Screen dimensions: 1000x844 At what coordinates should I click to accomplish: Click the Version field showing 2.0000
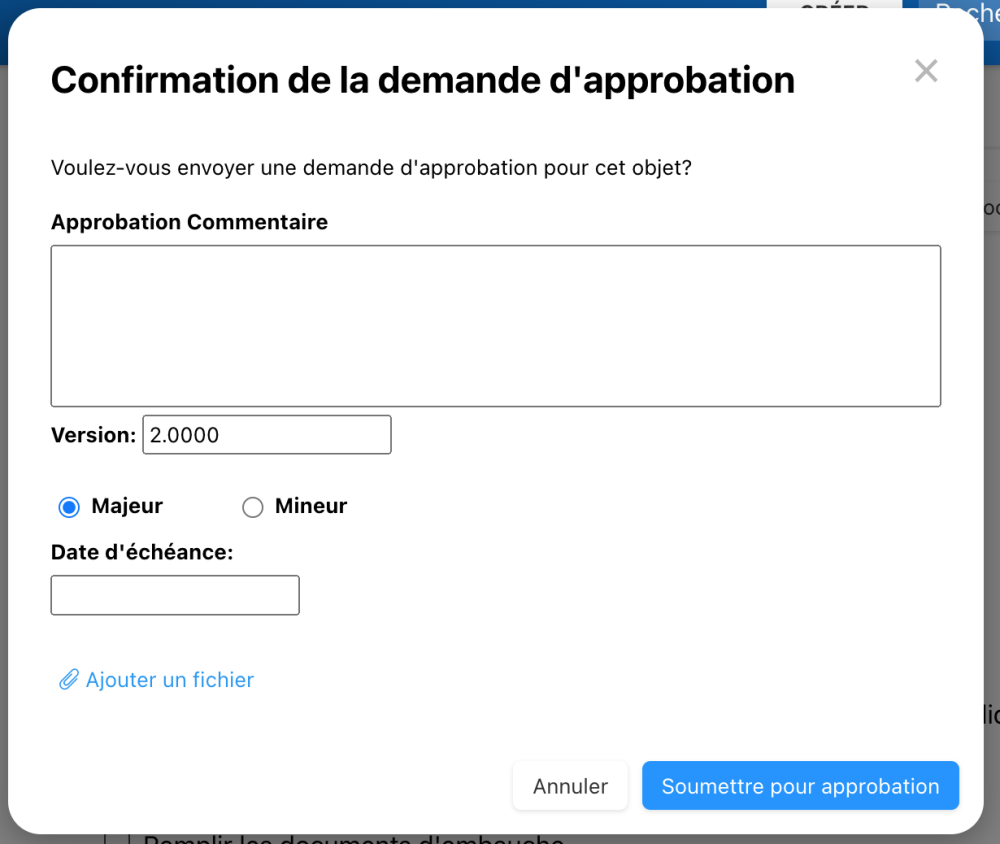point(267,435)
